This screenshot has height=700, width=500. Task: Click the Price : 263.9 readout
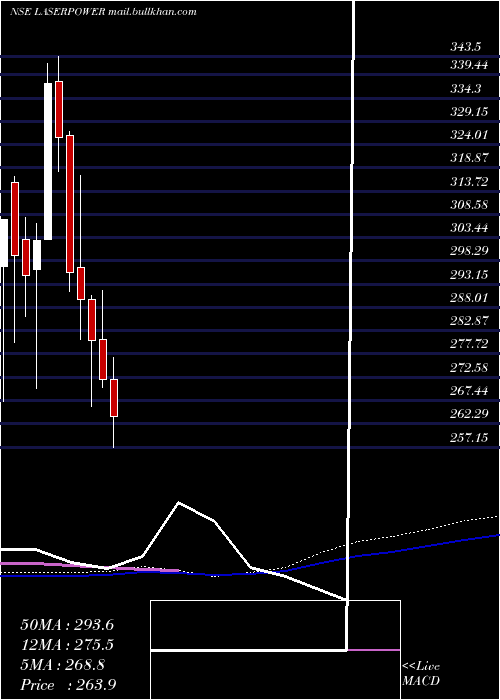click(69, 685)
